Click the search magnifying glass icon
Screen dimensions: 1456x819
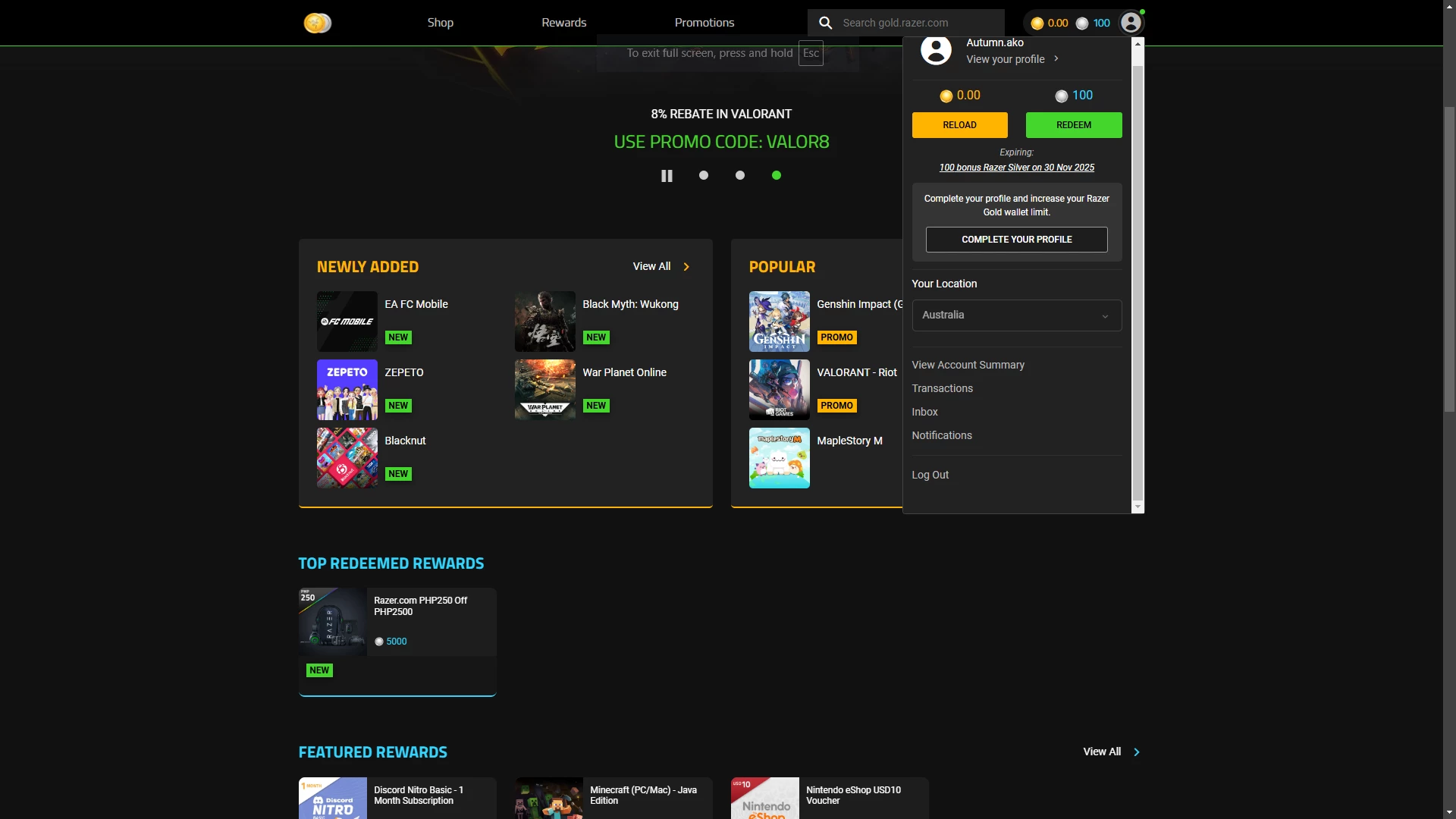point(825,23)
